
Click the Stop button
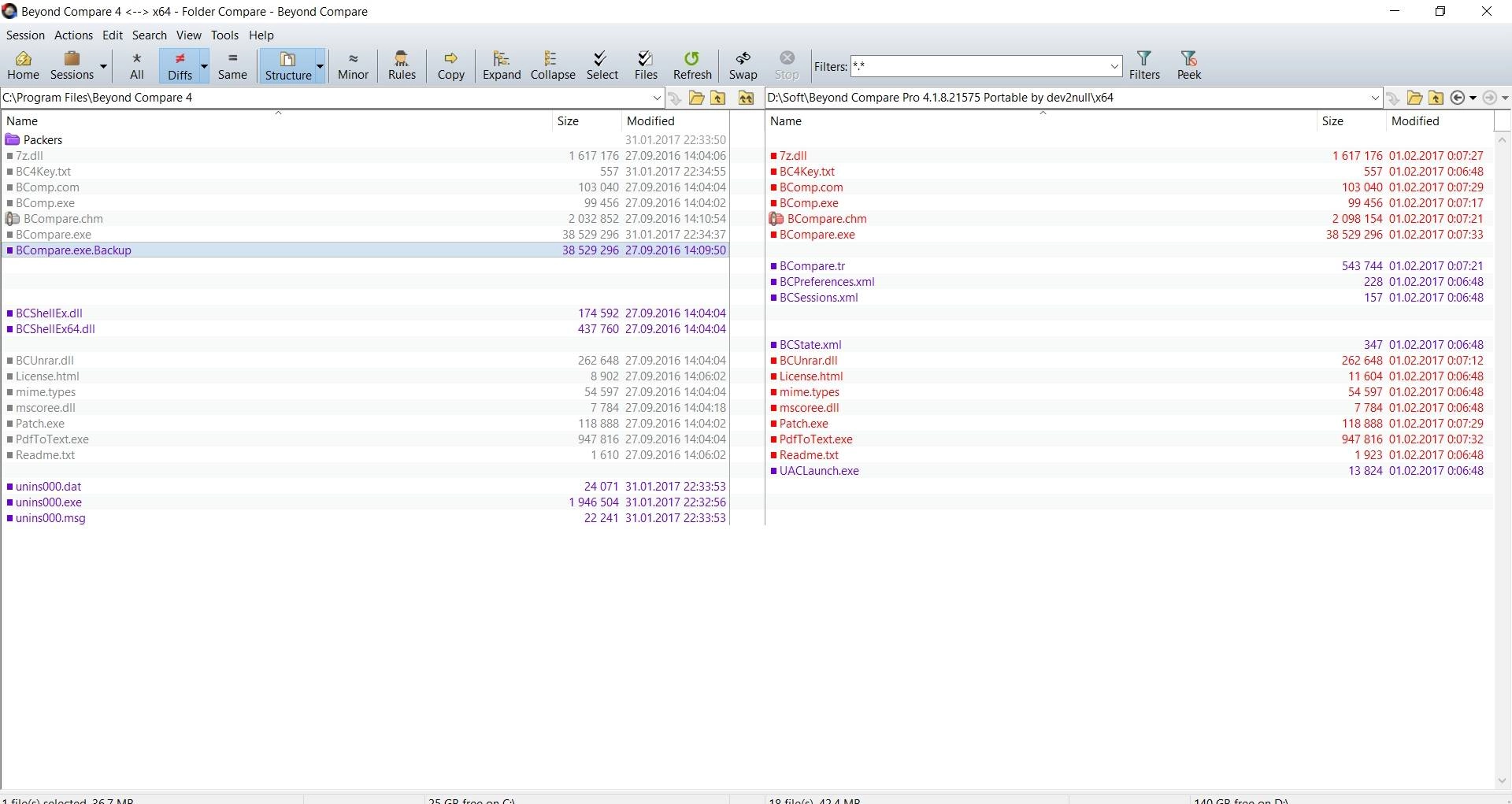(787, 65)
